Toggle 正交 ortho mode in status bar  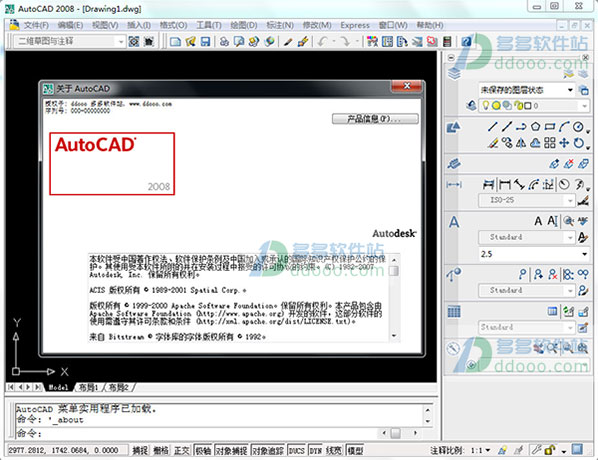click(x=182, y=450)
